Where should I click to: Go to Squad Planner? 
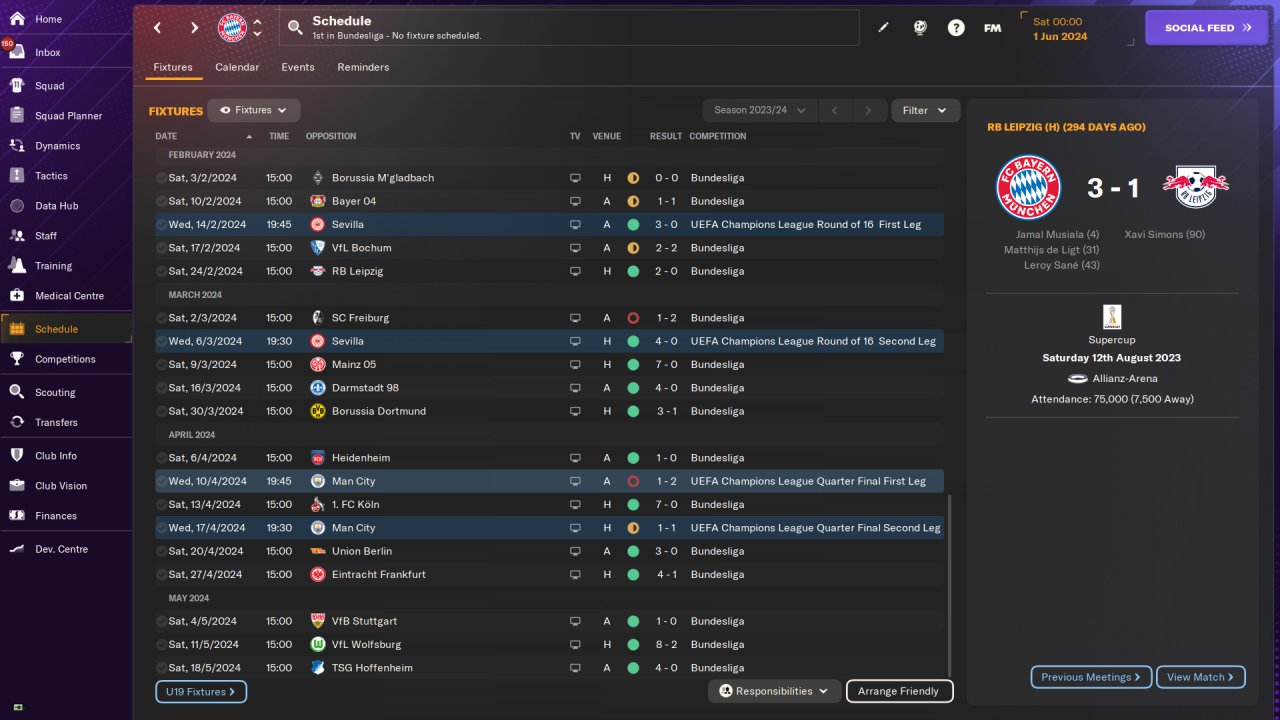pyautogui.click(x=68, y=116)
